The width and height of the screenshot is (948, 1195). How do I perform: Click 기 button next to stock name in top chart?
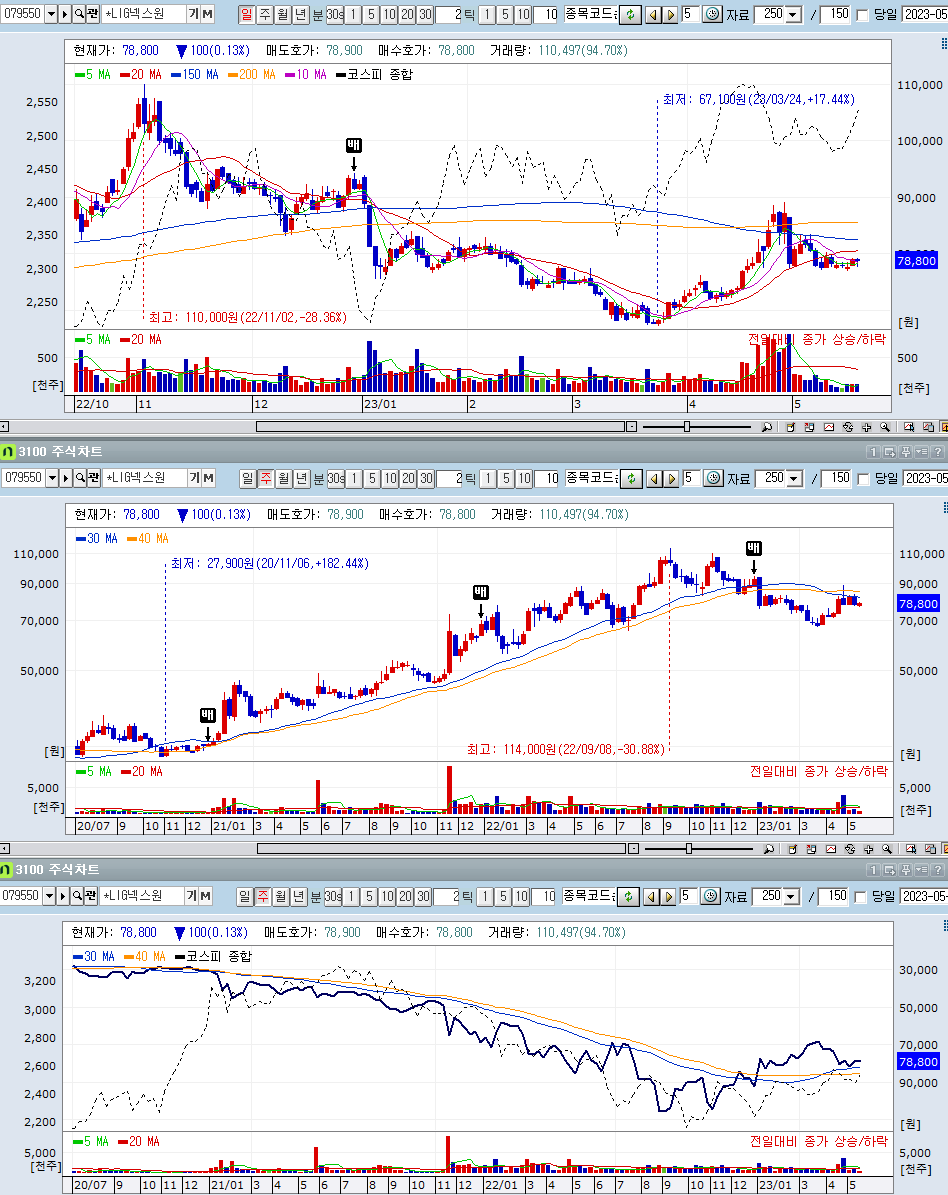click(x=193, y=14)
